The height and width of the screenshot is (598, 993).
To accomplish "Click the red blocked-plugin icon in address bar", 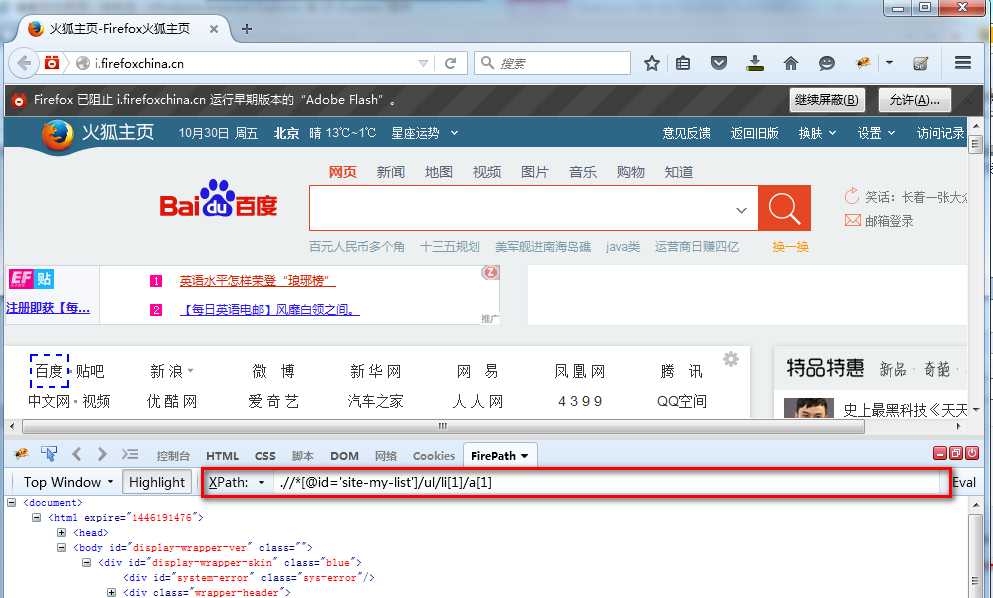I will pyautogui.click(x=52, y=63).
